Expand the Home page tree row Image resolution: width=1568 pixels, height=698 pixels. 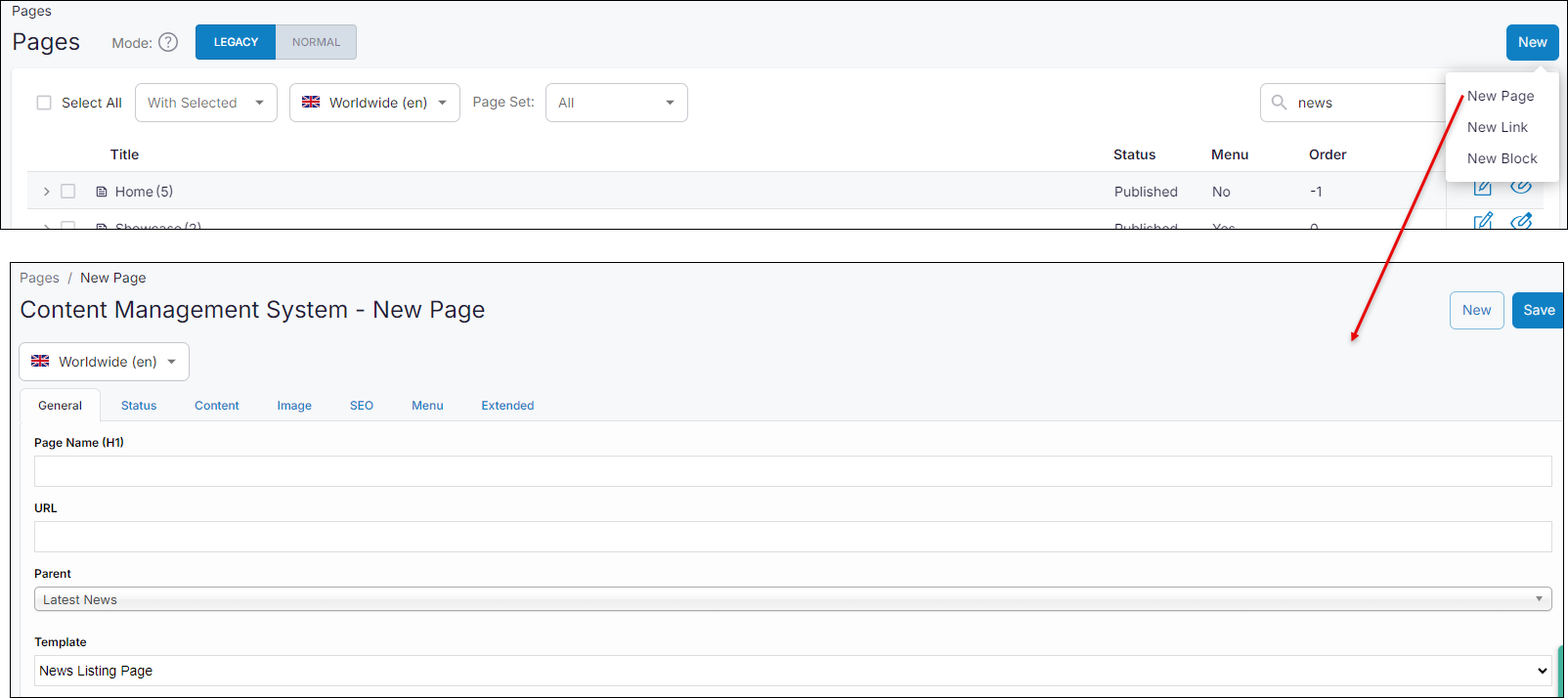pyautogui.click(x=46, y=192)
